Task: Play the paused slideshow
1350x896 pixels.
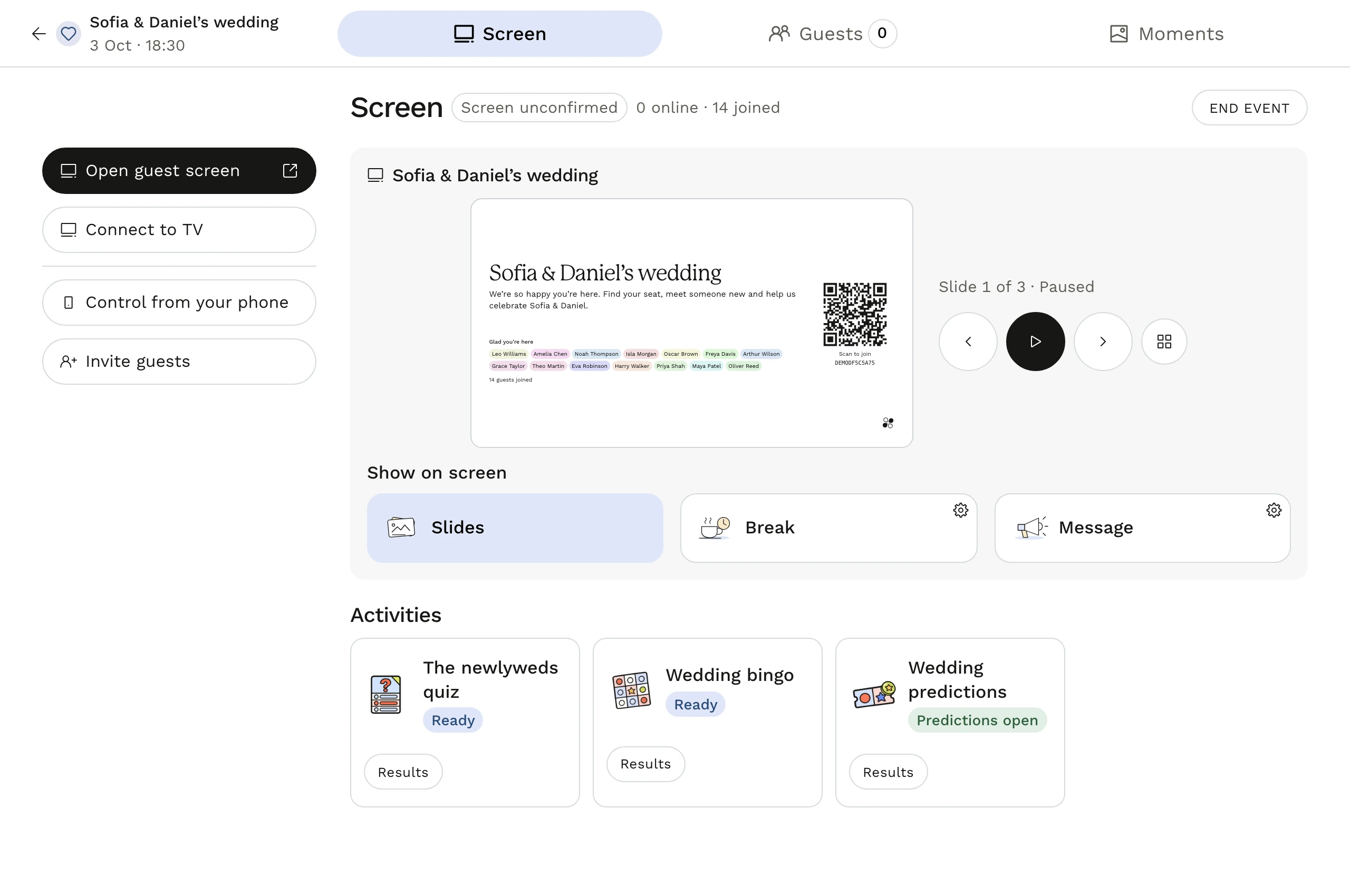Action: click(1036, 342)
